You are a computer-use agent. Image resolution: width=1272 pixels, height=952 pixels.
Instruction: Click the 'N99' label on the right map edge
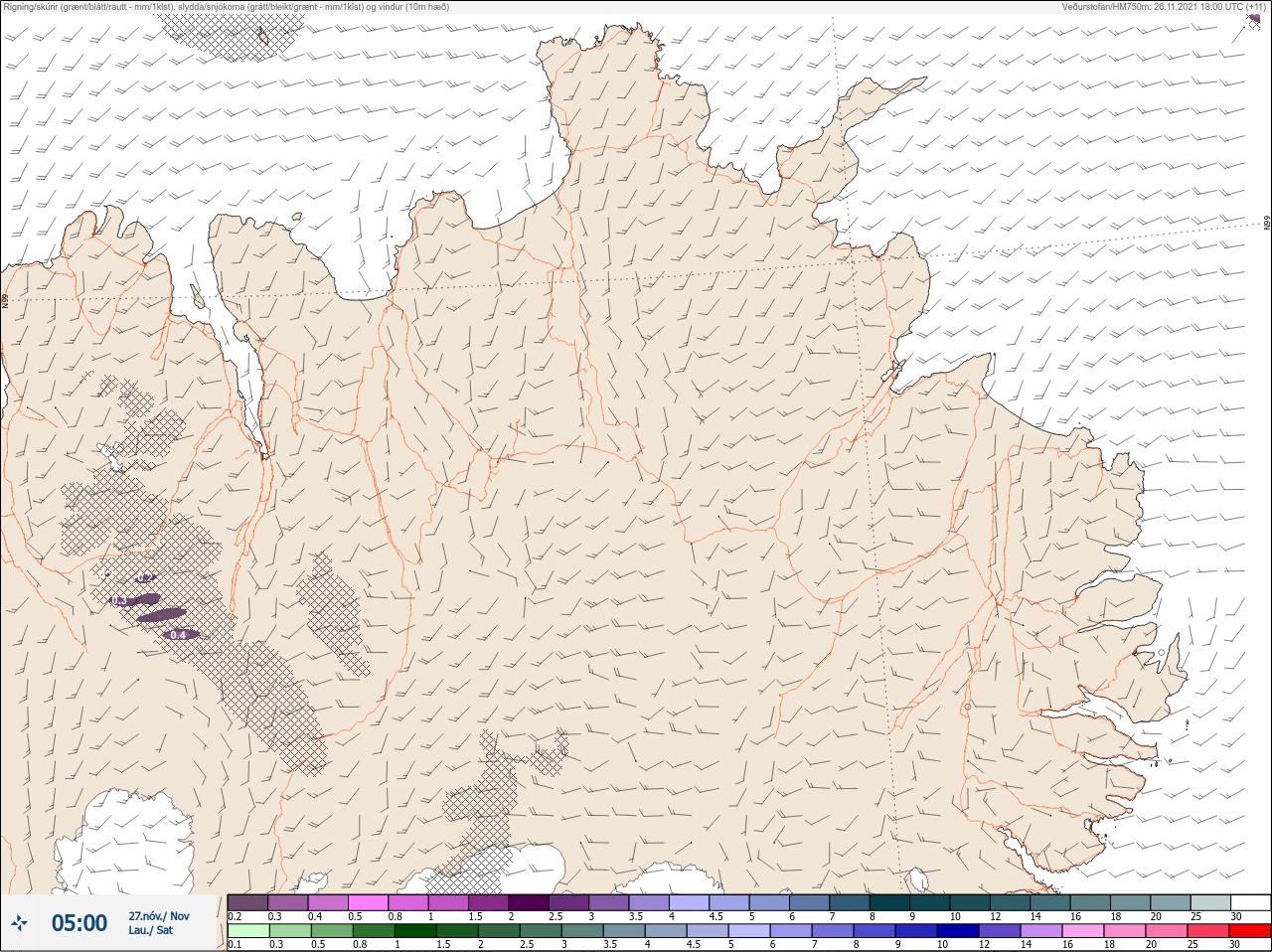1267,224
